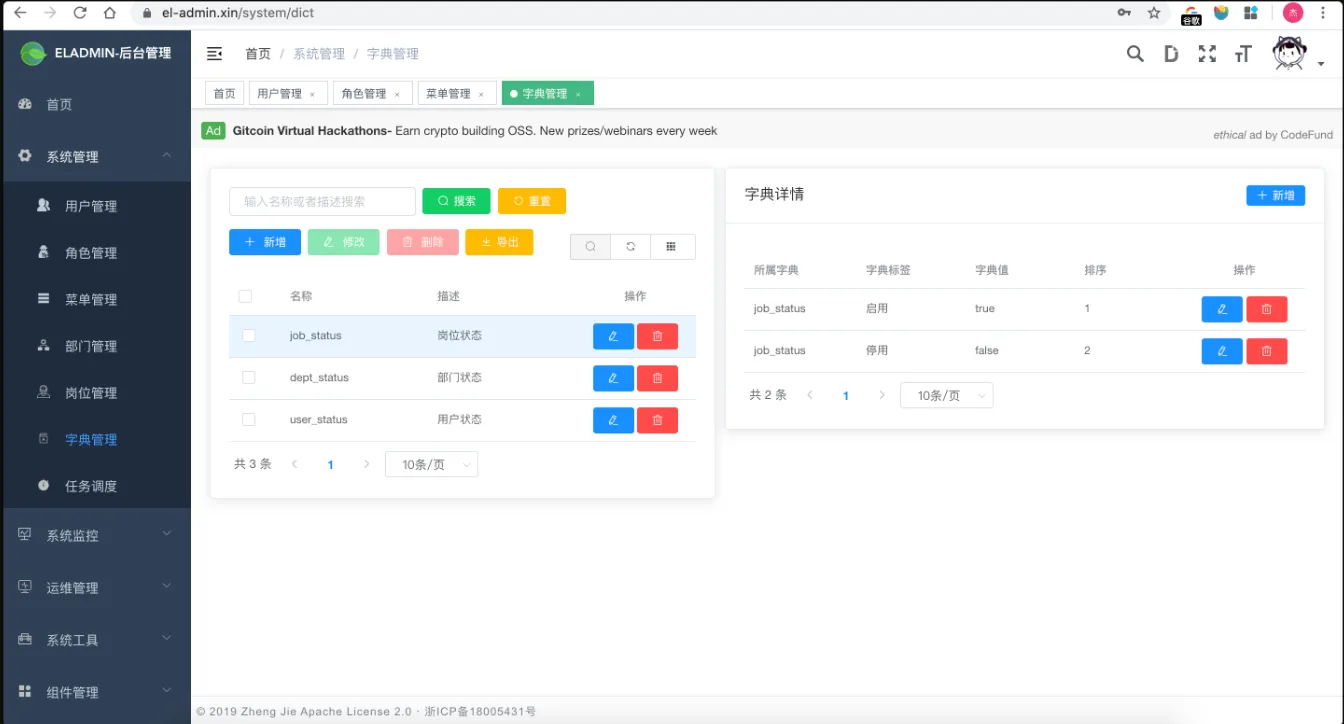Viewport: 1344px width, 724px height.
Task: Edit the dept_status row pencil icon
Action: click(x=613, y=378)
